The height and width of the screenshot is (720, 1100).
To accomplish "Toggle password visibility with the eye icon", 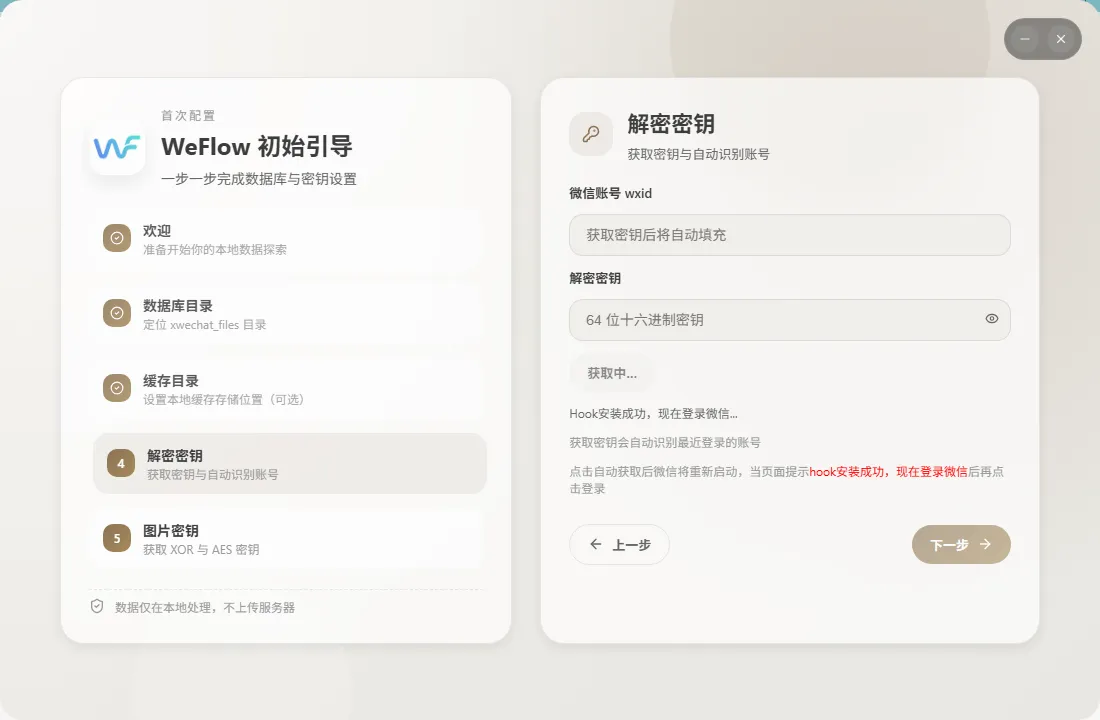I will tap(991, 319).
